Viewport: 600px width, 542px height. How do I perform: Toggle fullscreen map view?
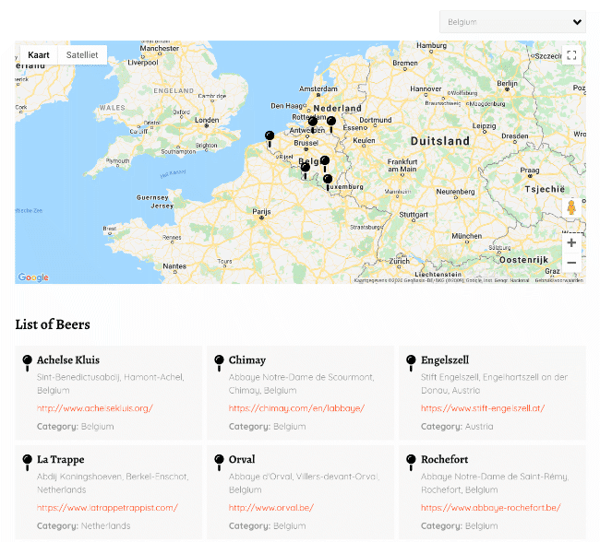click(571, 55)
